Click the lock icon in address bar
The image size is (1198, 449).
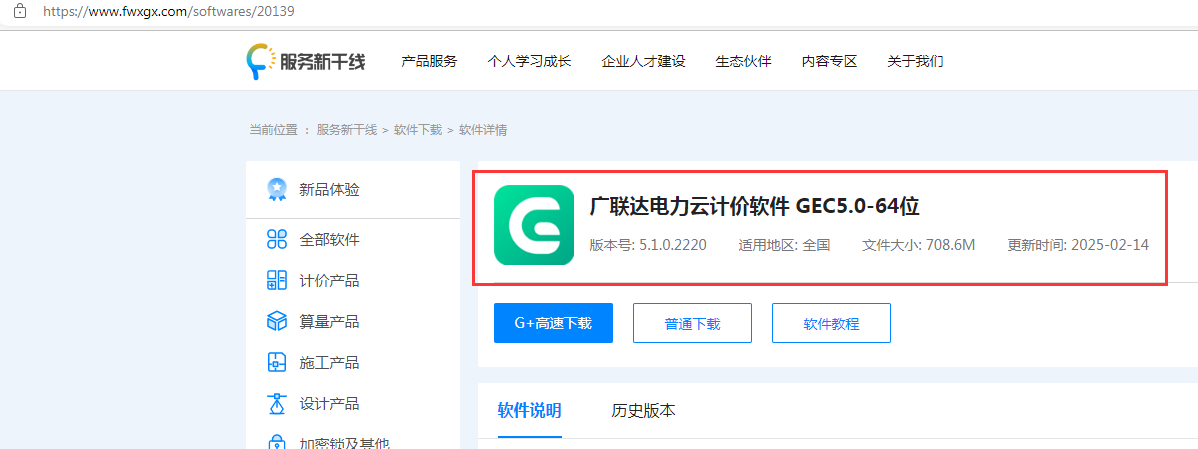coord(20,11)
